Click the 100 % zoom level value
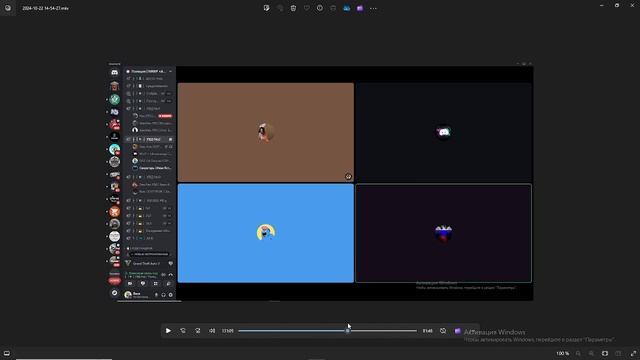 pyautogui.click(x=562, y=353)
